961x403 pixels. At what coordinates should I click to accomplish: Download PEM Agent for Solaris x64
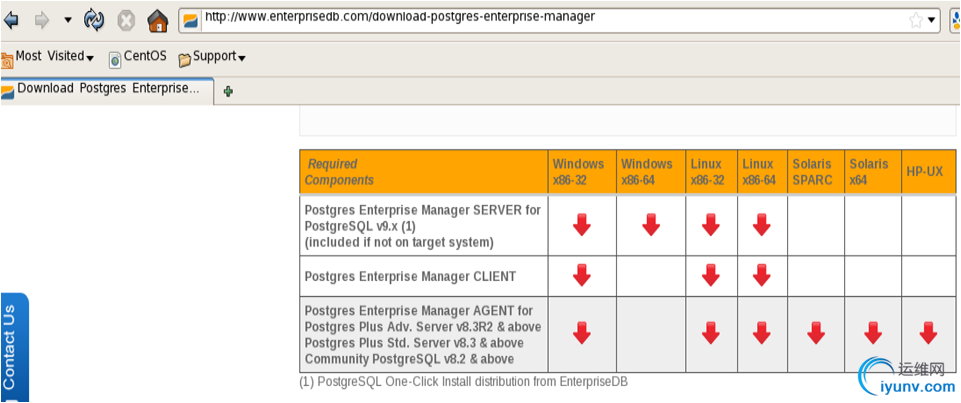click(x=872, y=333)
